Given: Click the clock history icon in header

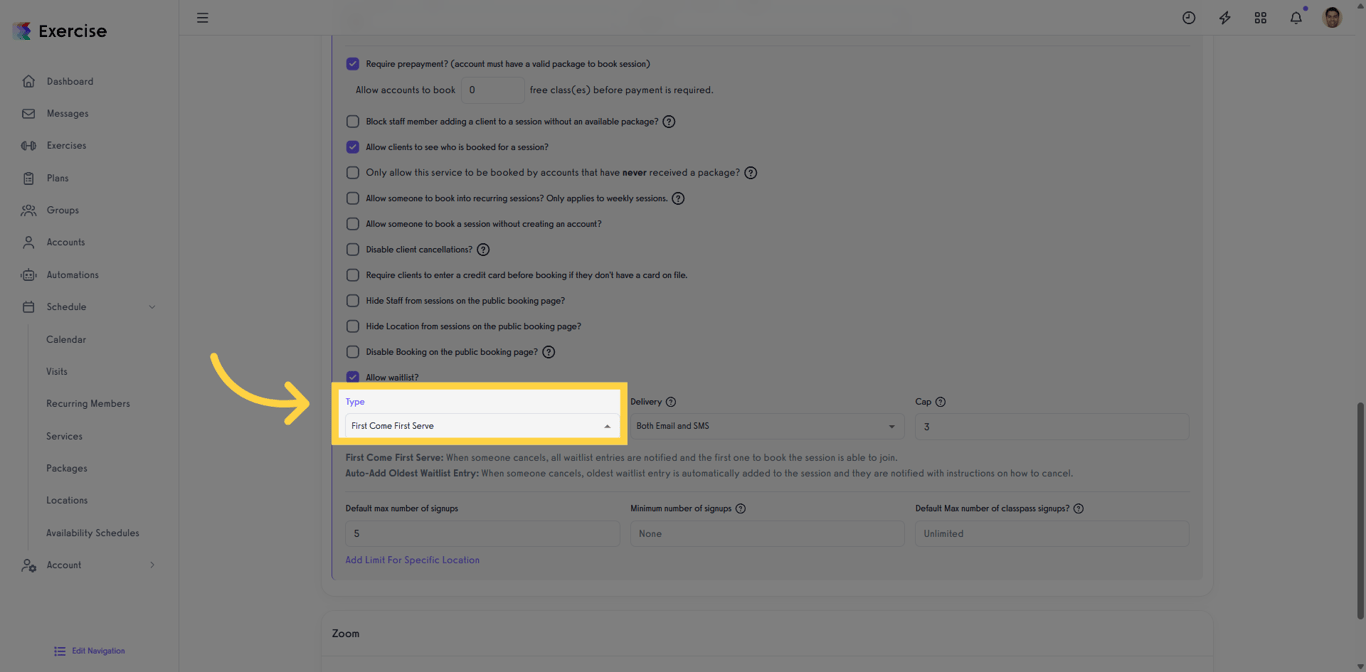Looking at the screenshot, I should point(1188,17).
